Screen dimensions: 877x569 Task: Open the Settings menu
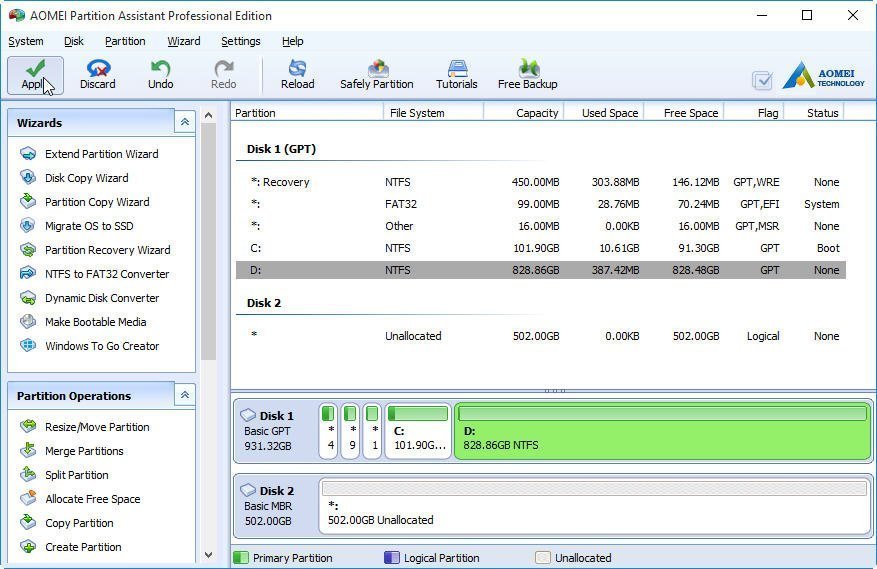click(x=241, y=41)
